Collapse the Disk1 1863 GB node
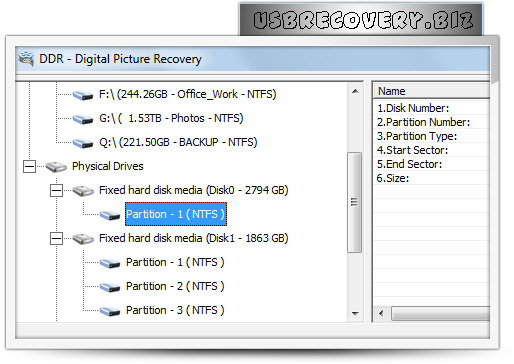The height and width of the screenshot is (364, 514). 56,239
